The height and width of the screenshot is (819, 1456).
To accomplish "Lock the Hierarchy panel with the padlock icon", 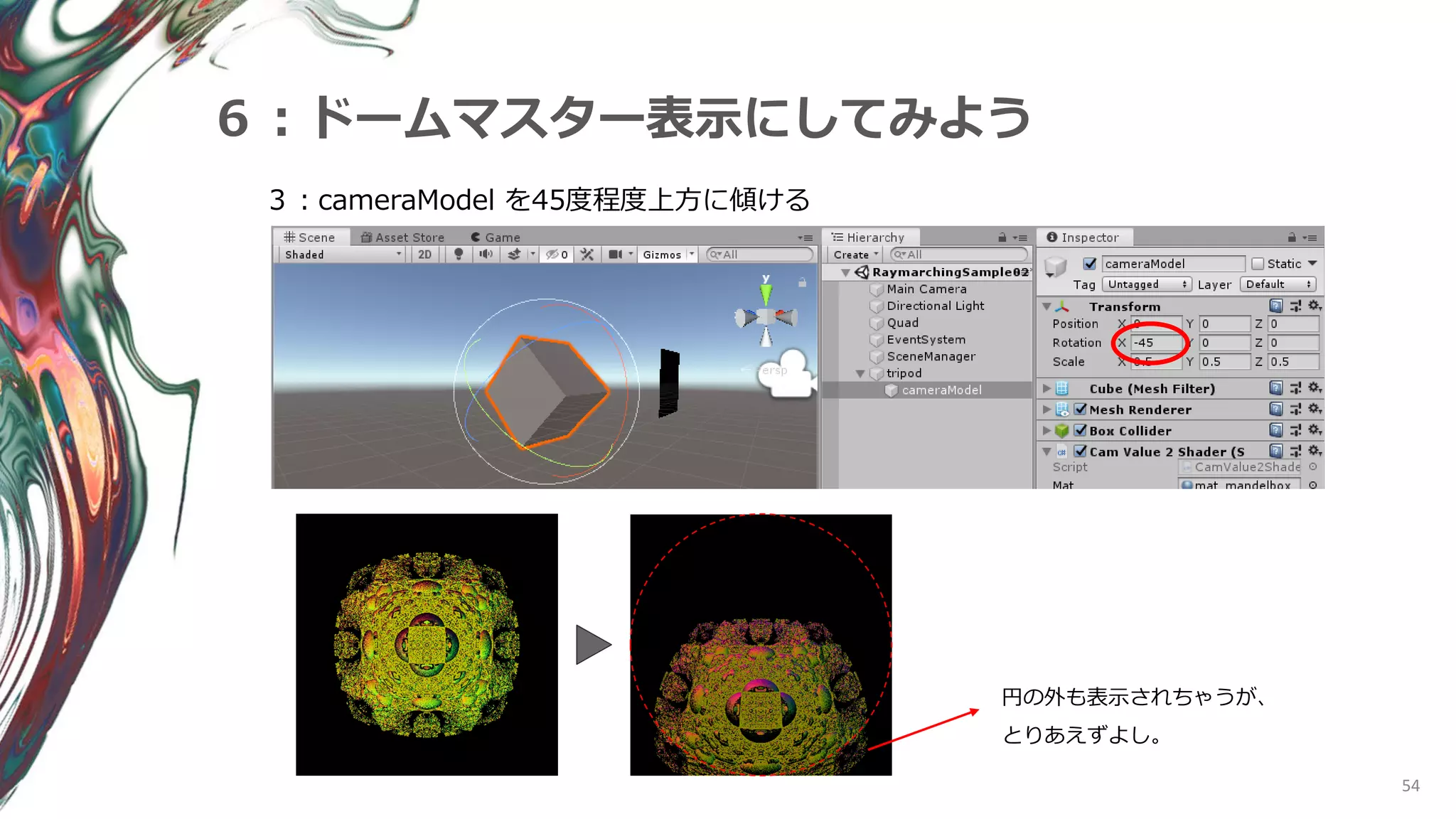I will click(x=1002, y=237).
